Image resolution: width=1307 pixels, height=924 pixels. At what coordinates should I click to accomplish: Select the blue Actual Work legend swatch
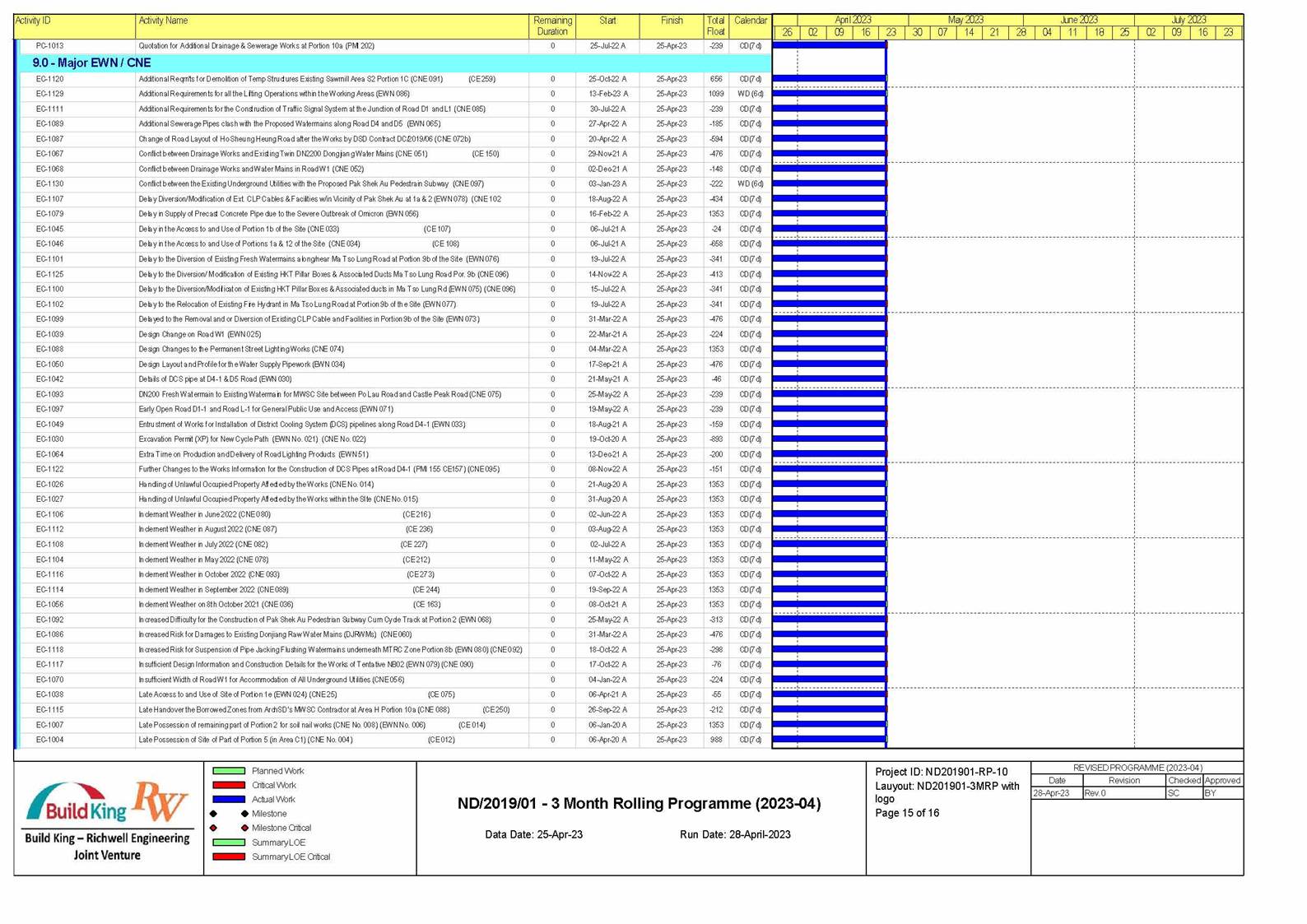(x=229, y=799)
